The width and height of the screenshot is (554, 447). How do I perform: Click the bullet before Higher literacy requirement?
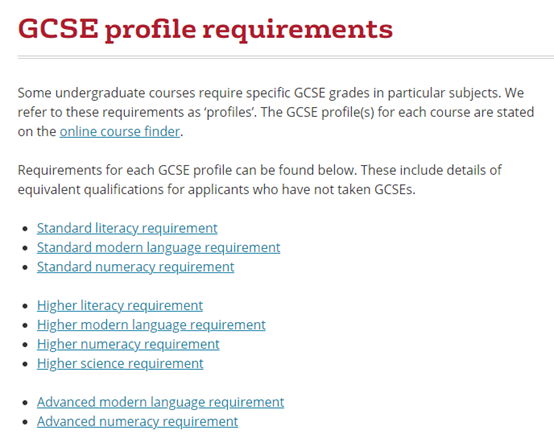coord(25,306)
